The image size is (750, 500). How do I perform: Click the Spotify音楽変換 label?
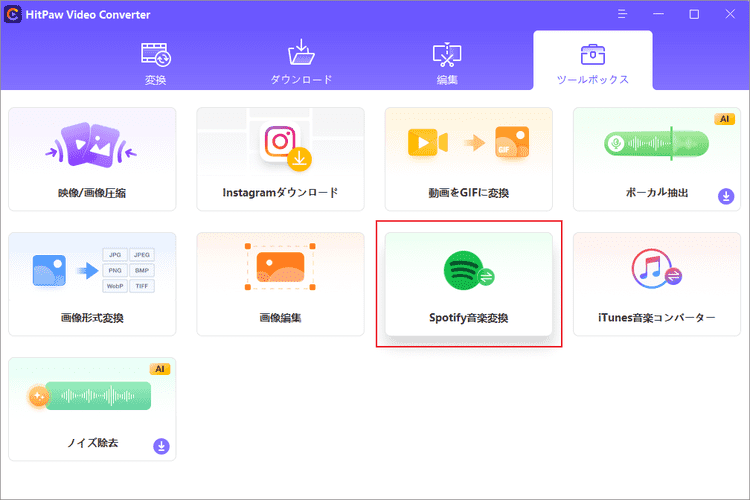[x=468, y=318]
